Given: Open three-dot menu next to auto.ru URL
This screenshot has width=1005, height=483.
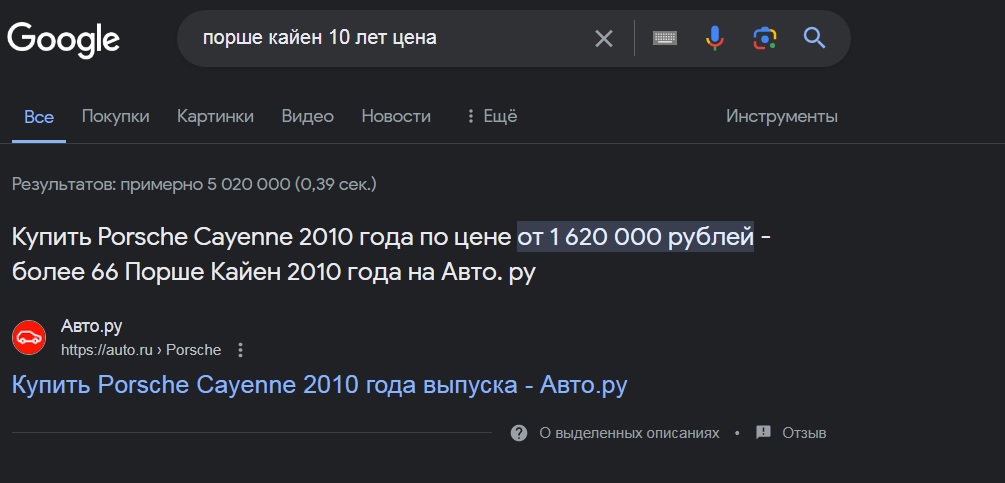Looking at the screenshot, I should [240, 350].
